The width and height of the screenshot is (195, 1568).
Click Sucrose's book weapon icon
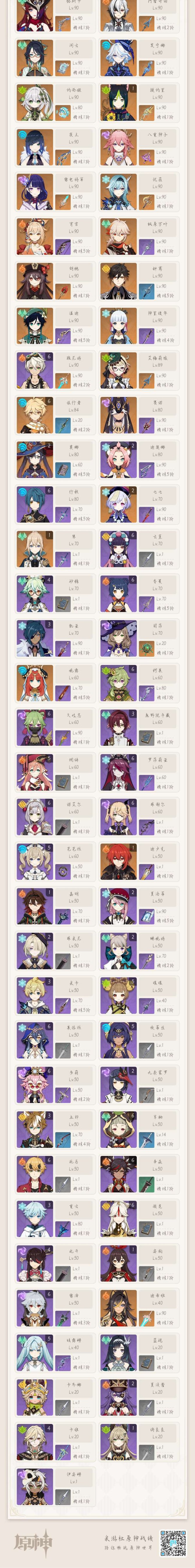pos(63,603)
